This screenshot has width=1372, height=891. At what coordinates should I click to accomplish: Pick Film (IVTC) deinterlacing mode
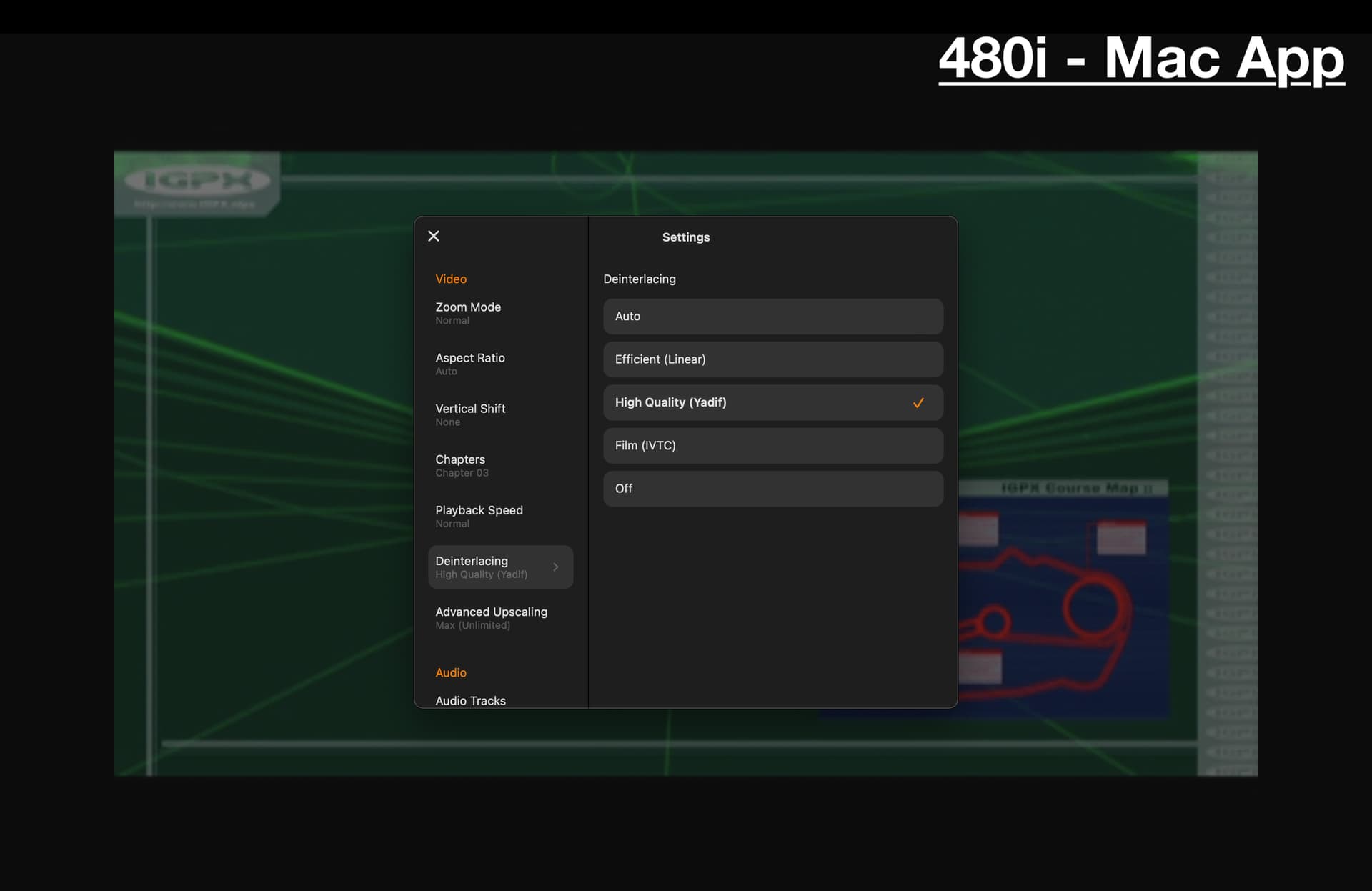coord(772,446)
